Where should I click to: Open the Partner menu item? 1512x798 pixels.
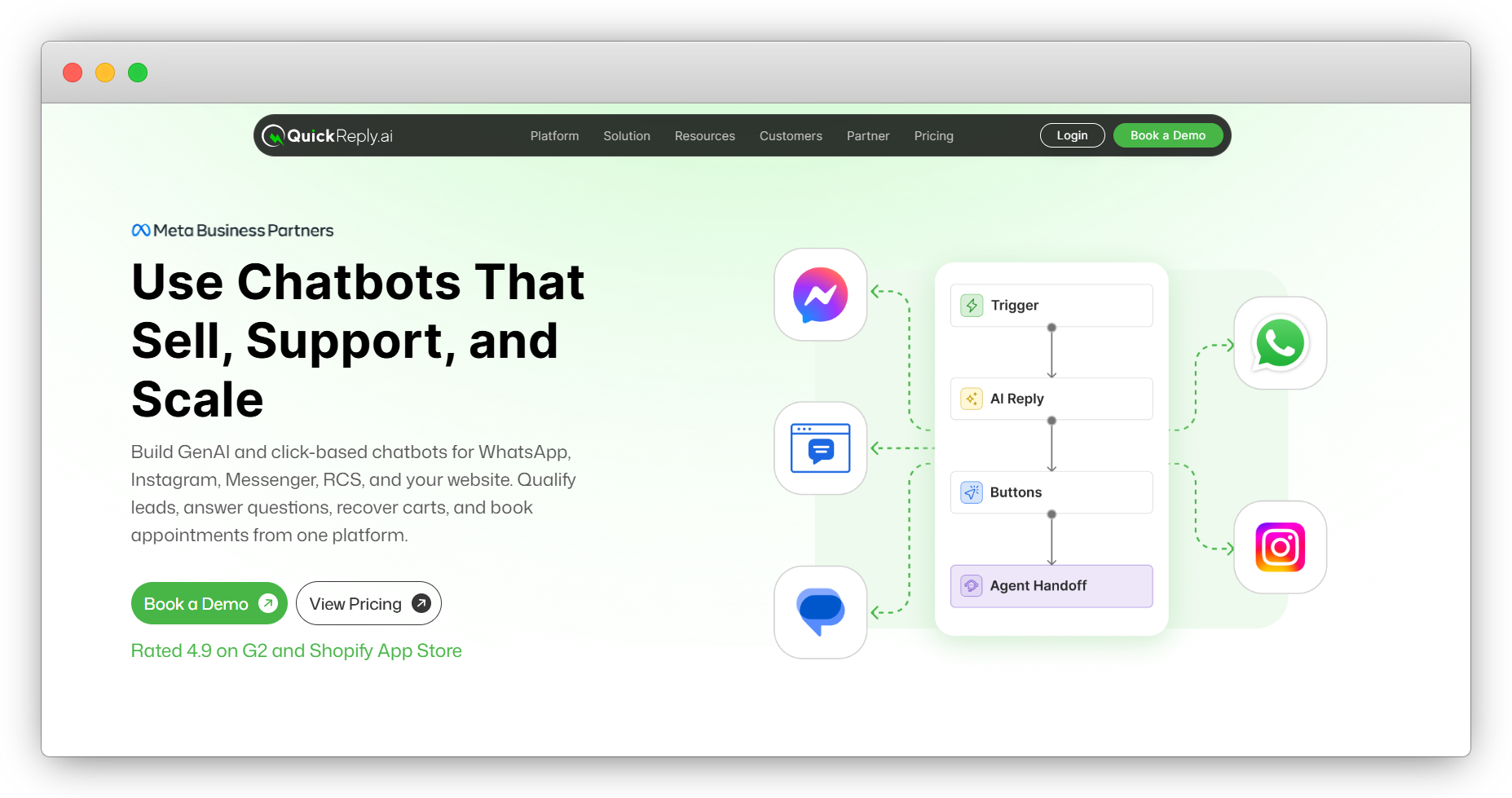pyautogui.click(x=868, y=136)
